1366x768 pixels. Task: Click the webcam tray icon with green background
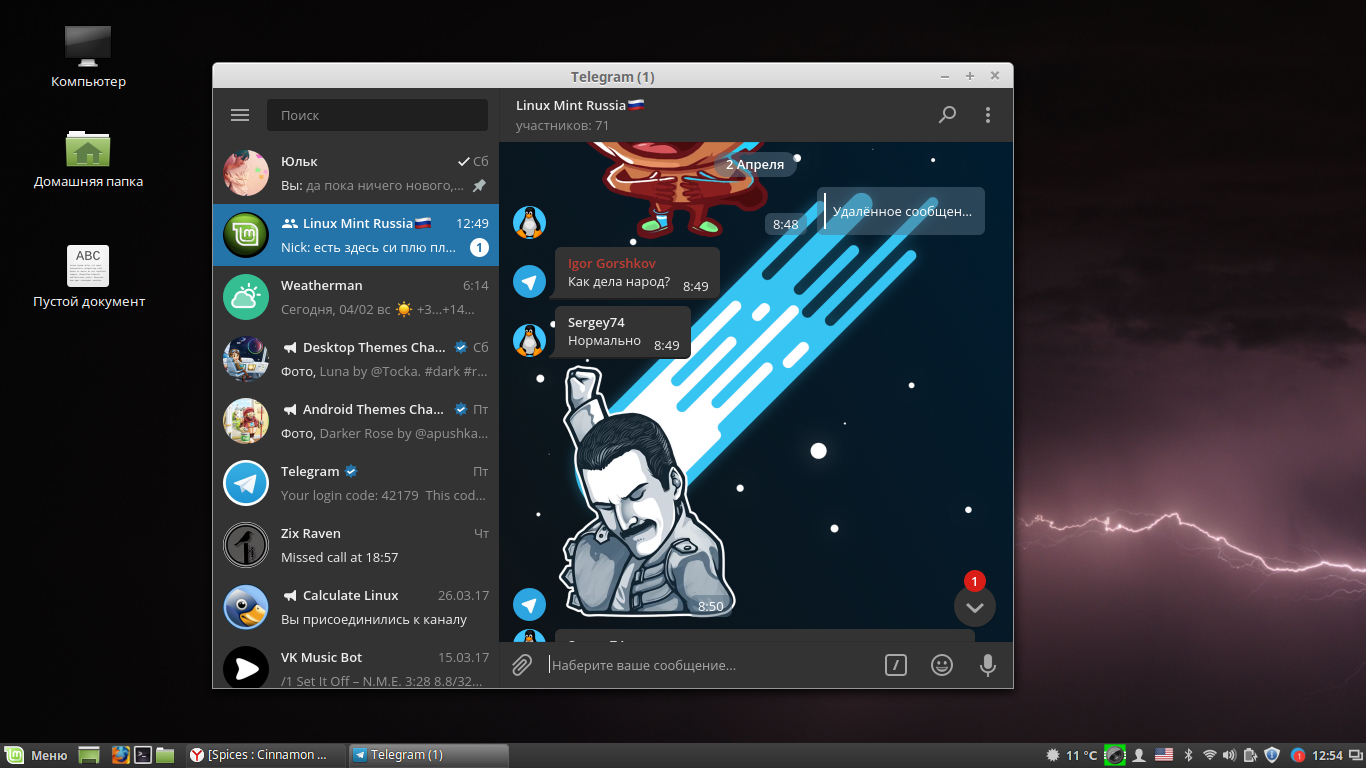tap(1115, 755)
